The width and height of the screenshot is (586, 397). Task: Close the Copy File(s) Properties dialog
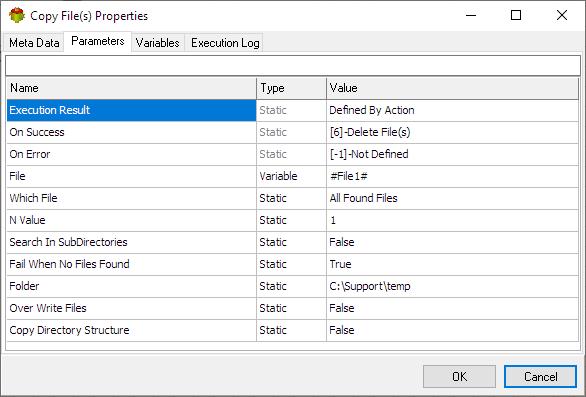(562, 15)
